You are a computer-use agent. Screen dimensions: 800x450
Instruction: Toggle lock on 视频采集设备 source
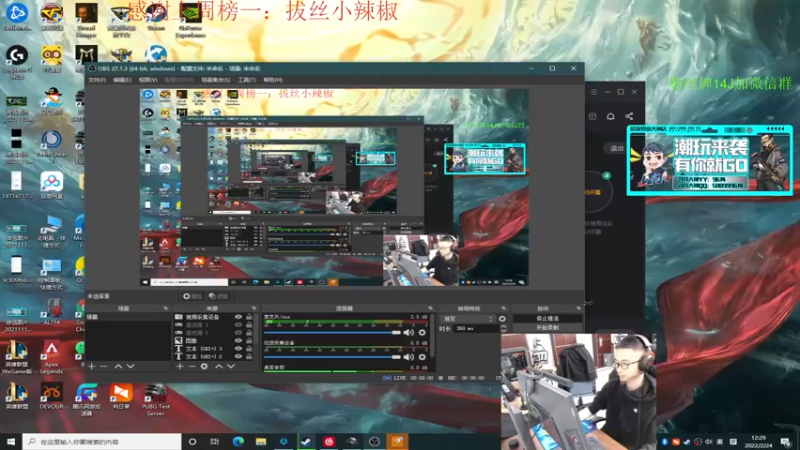point(249,317)
